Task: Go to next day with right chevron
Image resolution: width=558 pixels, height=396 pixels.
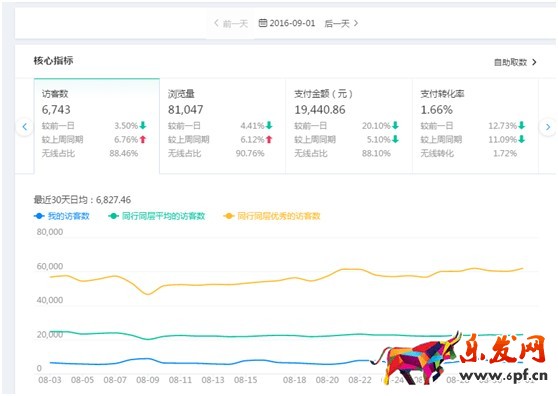Action: 356,23
